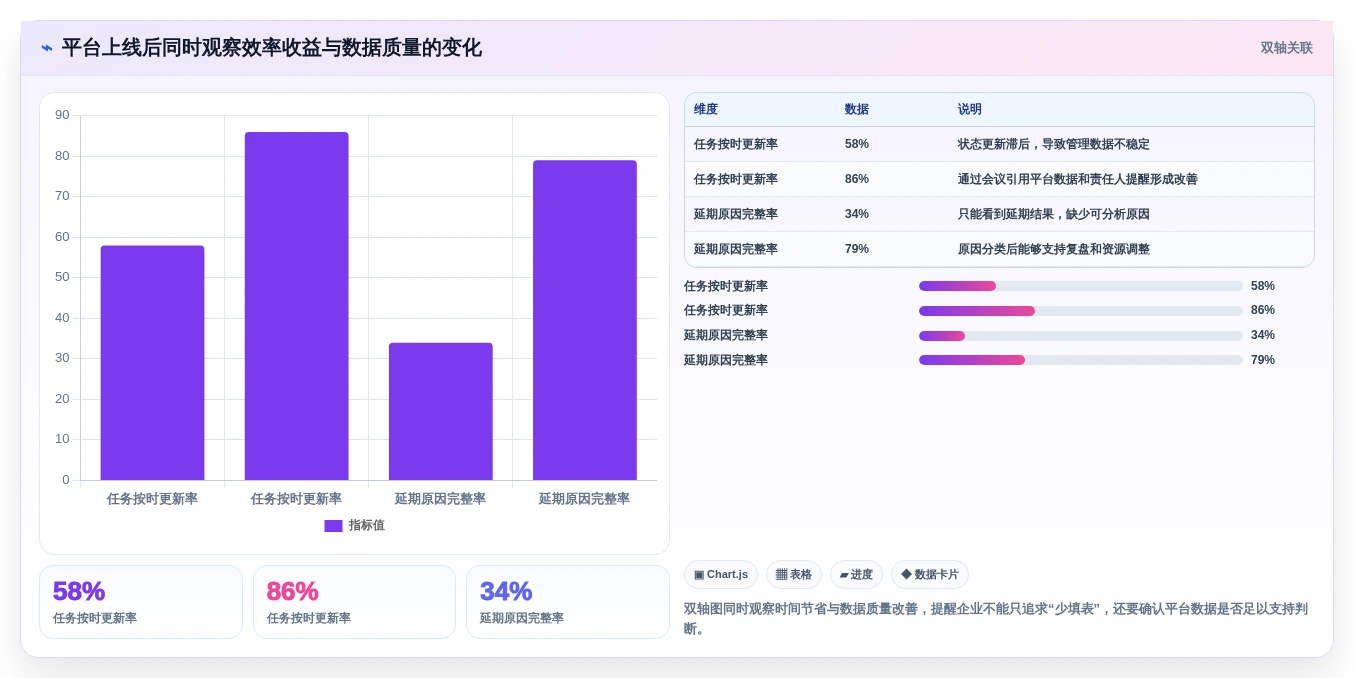Click the Chart.js tag
Image resolution: width=1354 pixels, height=678 pixels.
(721, 575)
